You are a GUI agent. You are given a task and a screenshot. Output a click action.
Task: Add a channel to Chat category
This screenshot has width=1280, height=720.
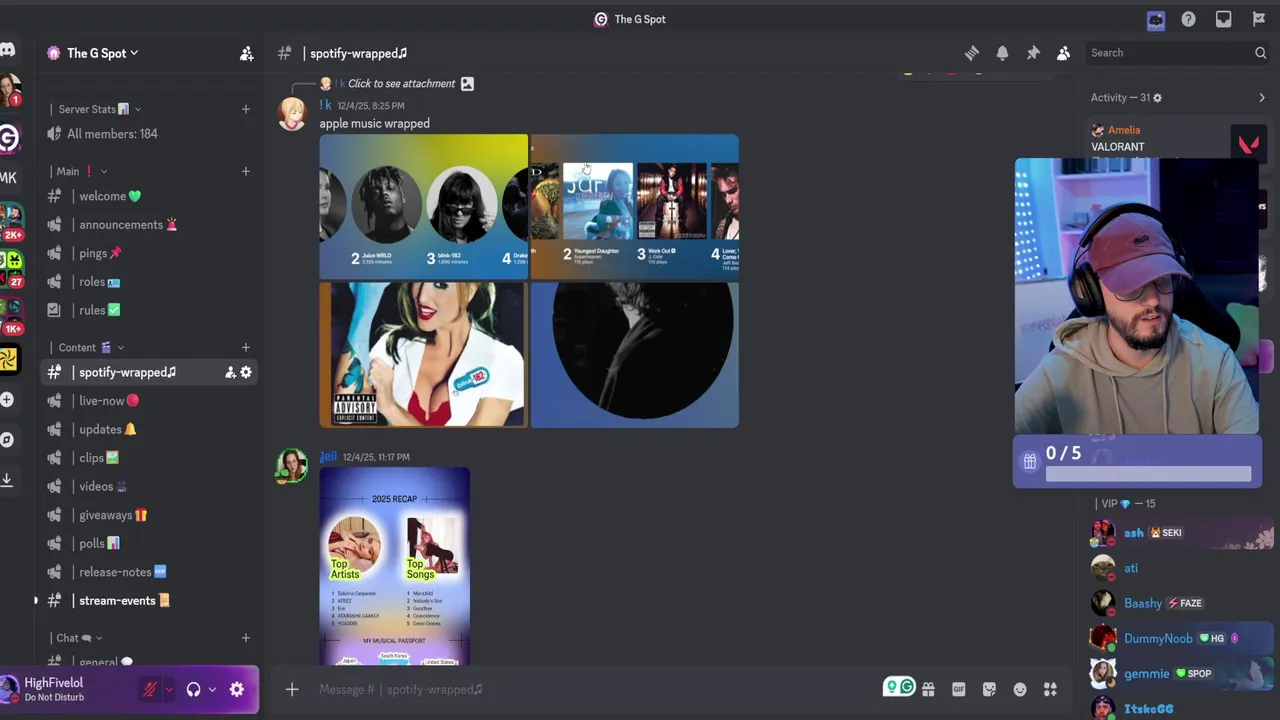click(245, 638)
